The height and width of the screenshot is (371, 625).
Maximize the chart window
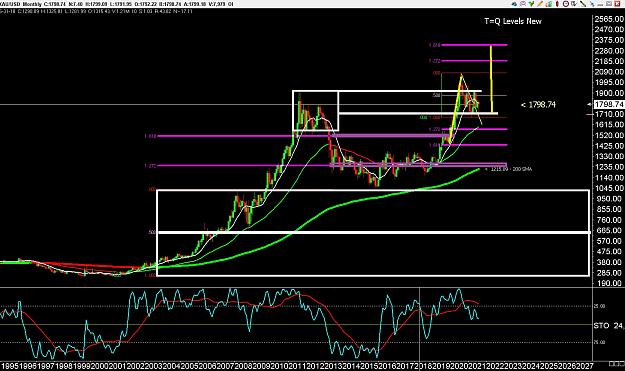609,4
